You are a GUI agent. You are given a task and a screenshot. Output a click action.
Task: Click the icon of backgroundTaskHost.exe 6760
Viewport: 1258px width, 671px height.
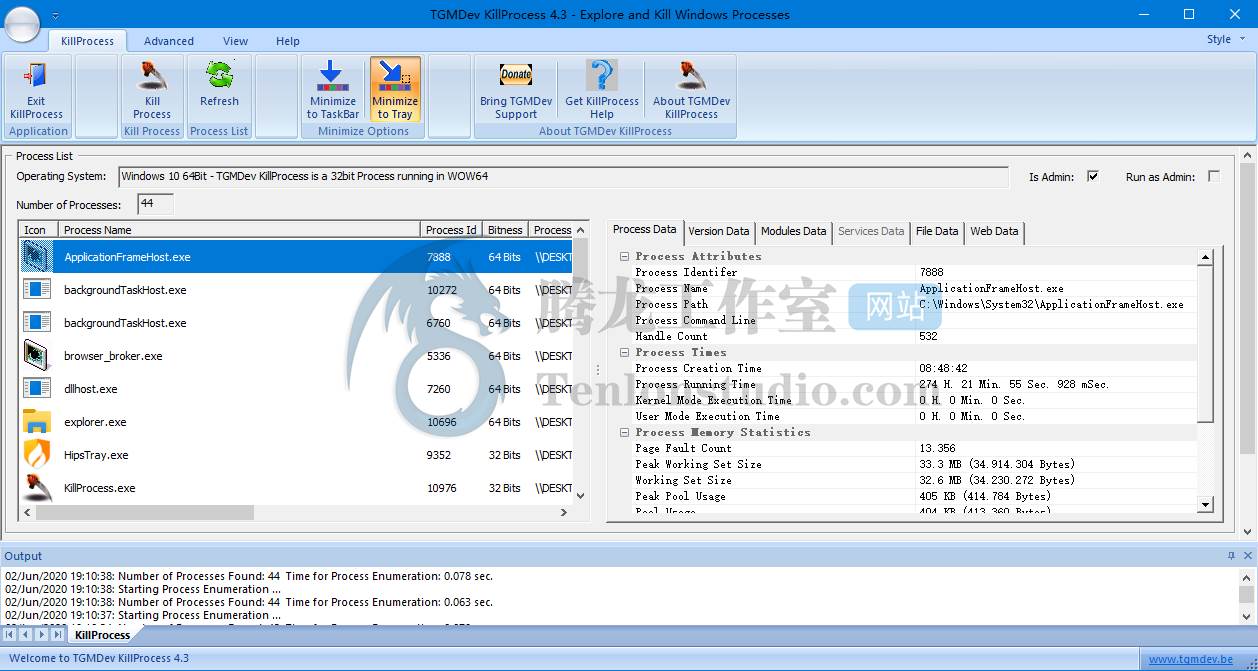[37, 323]
